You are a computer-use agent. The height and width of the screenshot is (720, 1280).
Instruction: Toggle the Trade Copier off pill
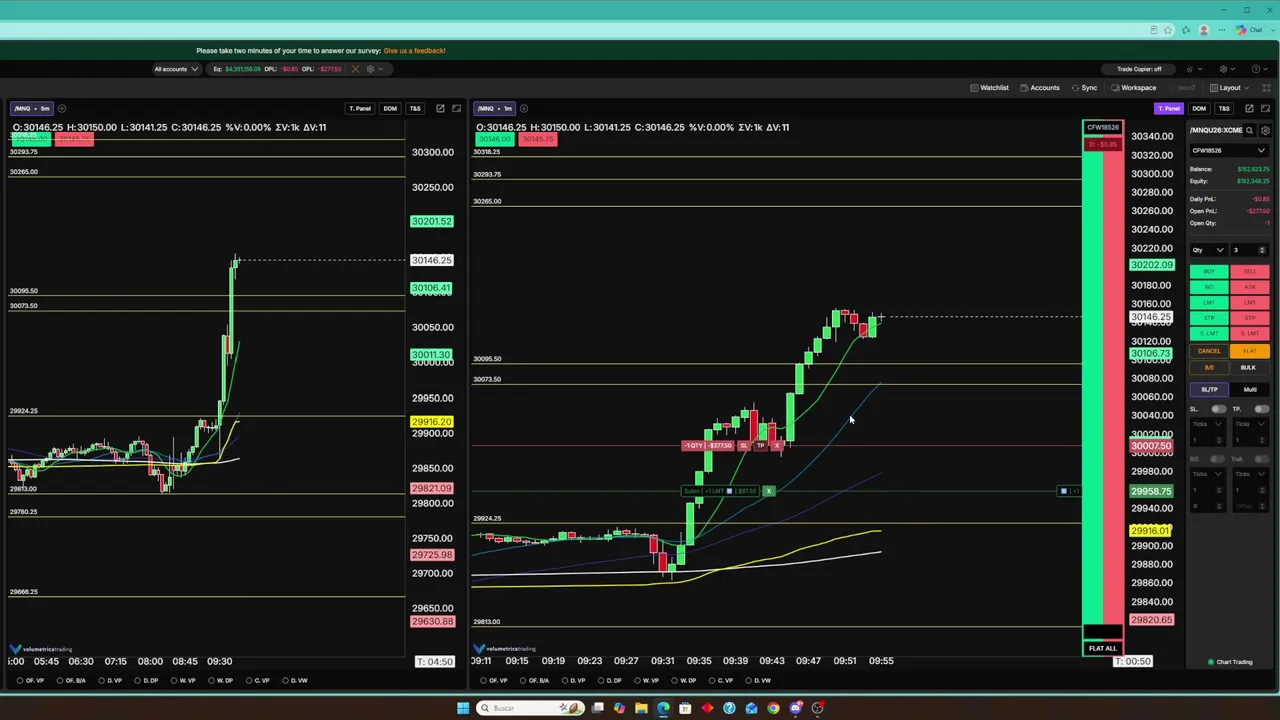click(x=1139, y=69)
